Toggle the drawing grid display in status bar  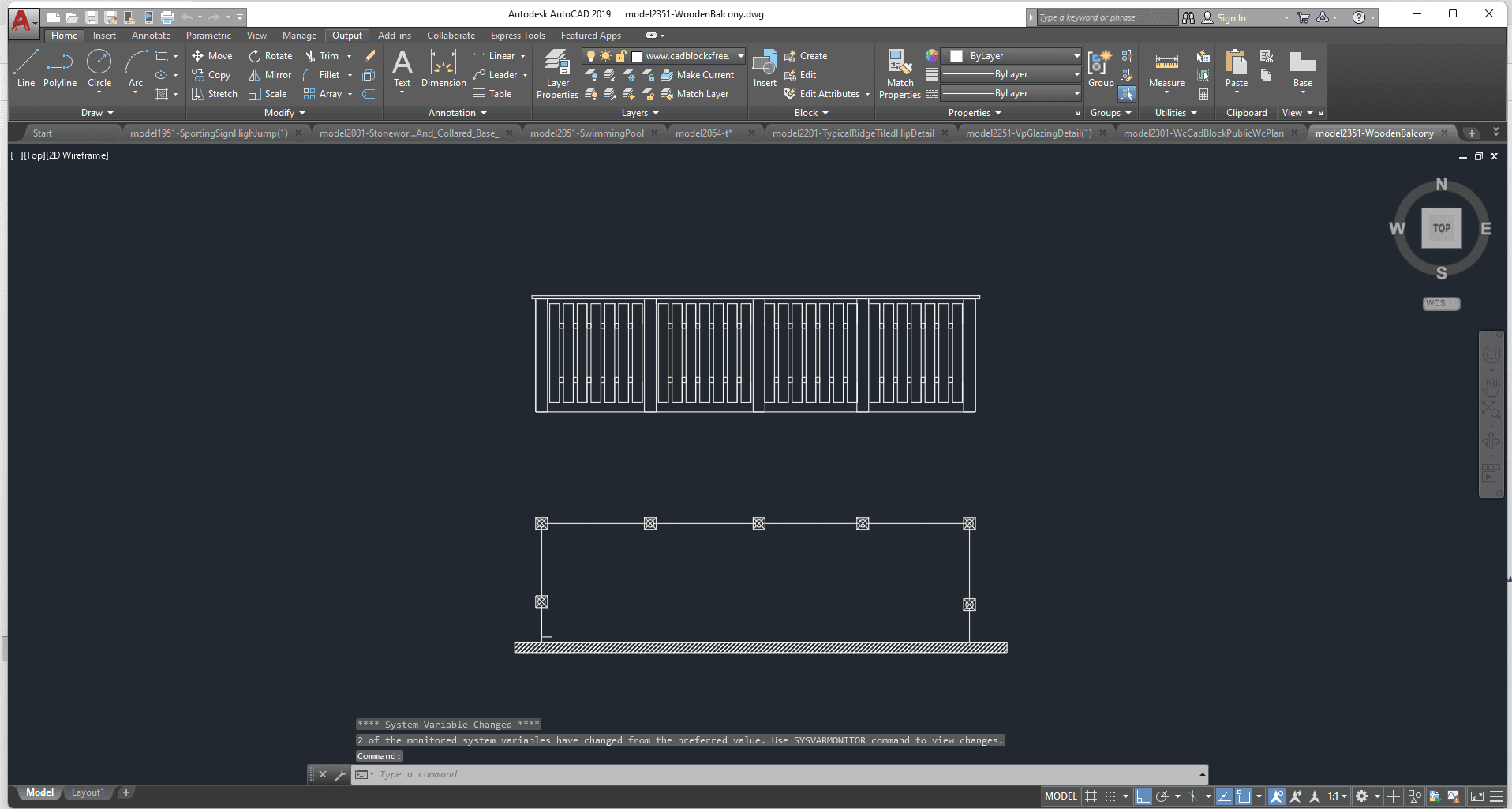coord(1091,796)
